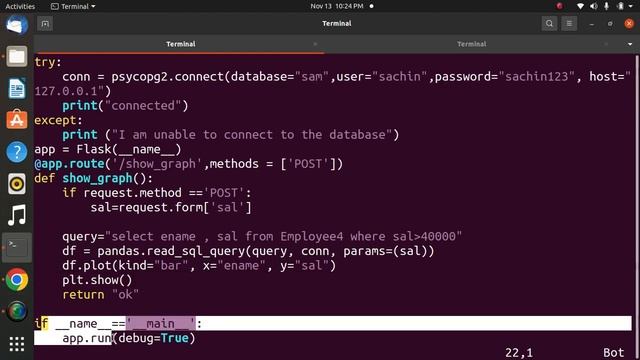Click the 'df.plot(kind="bar"' line

(x=199, y=266)
